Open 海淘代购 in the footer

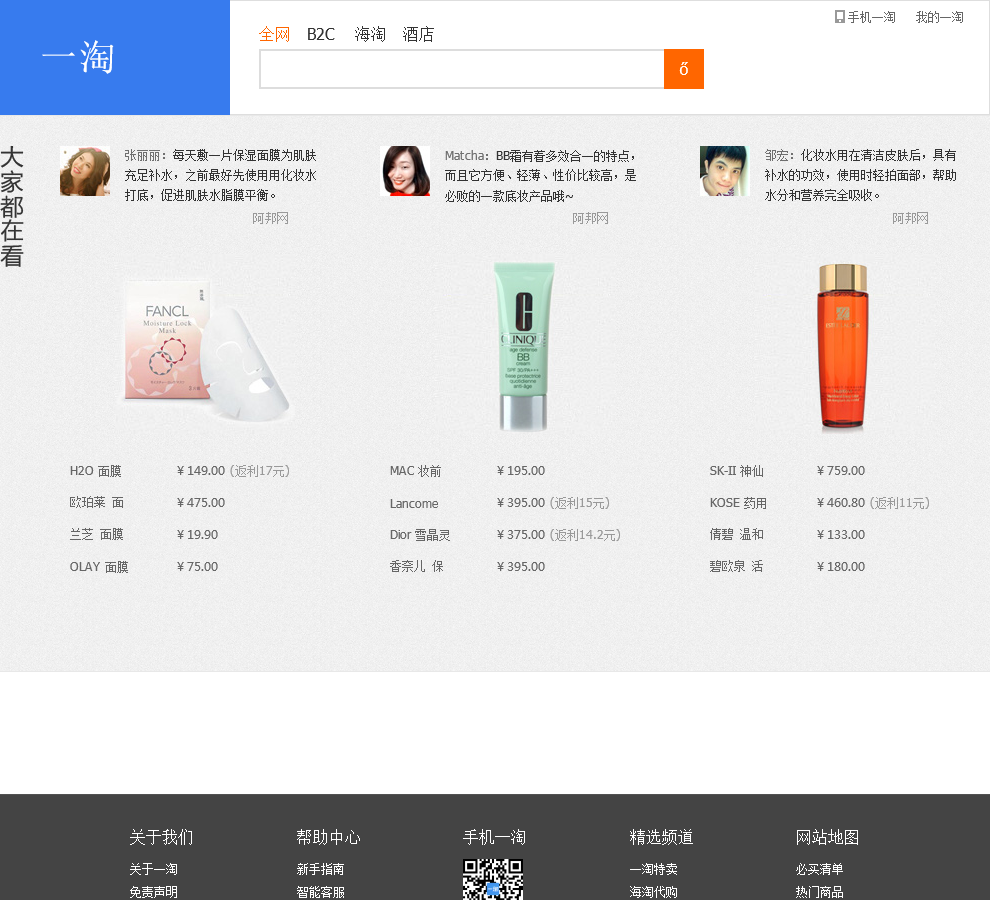(x=653, y=892)
